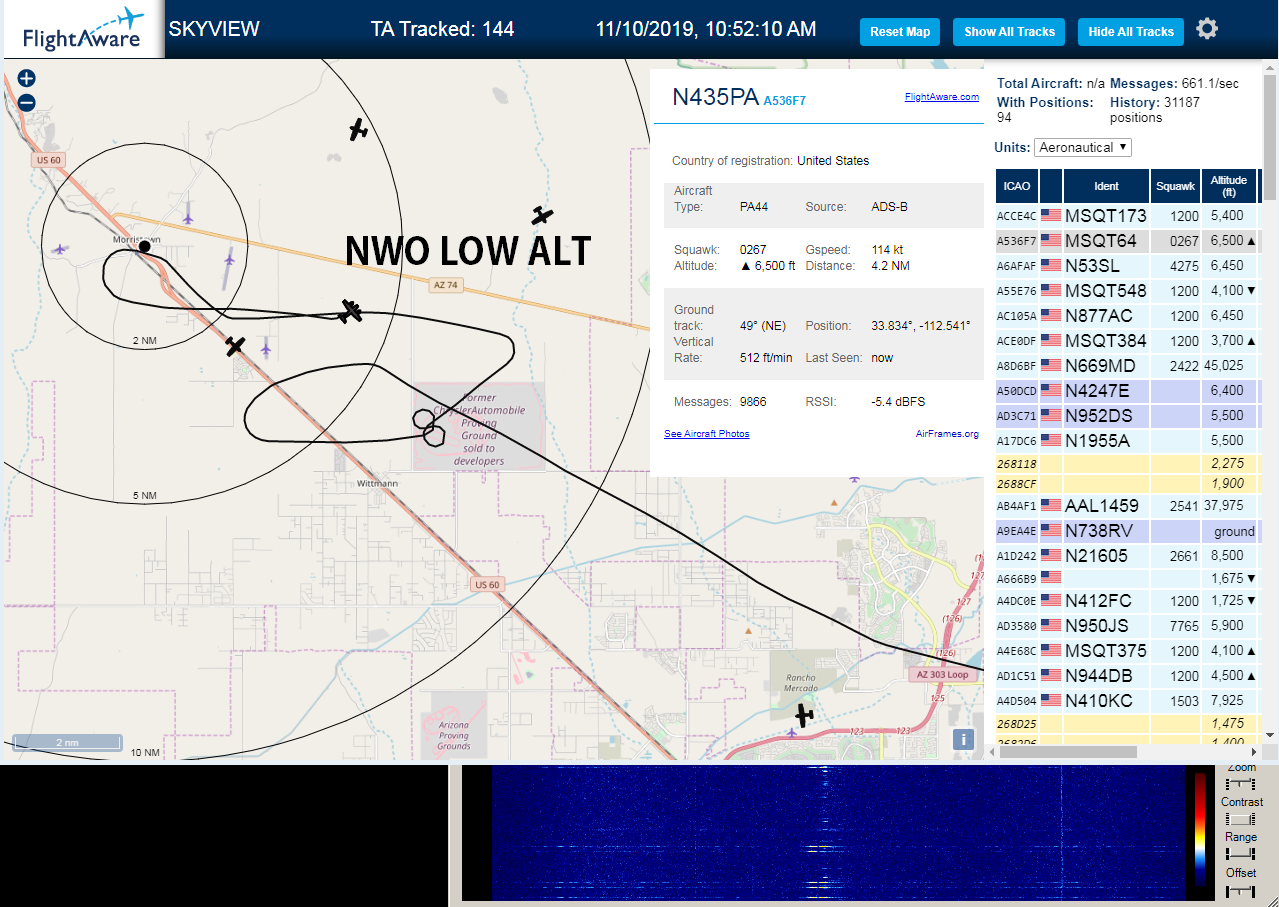Select the N944DB row

(x=1128, y=675)
